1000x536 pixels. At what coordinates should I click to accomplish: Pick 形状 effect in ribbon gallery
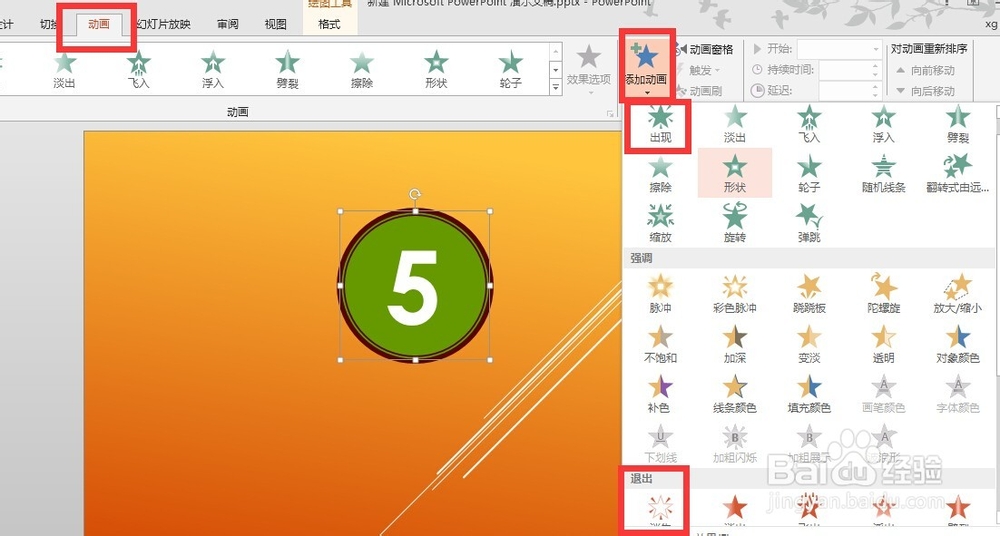436,70
